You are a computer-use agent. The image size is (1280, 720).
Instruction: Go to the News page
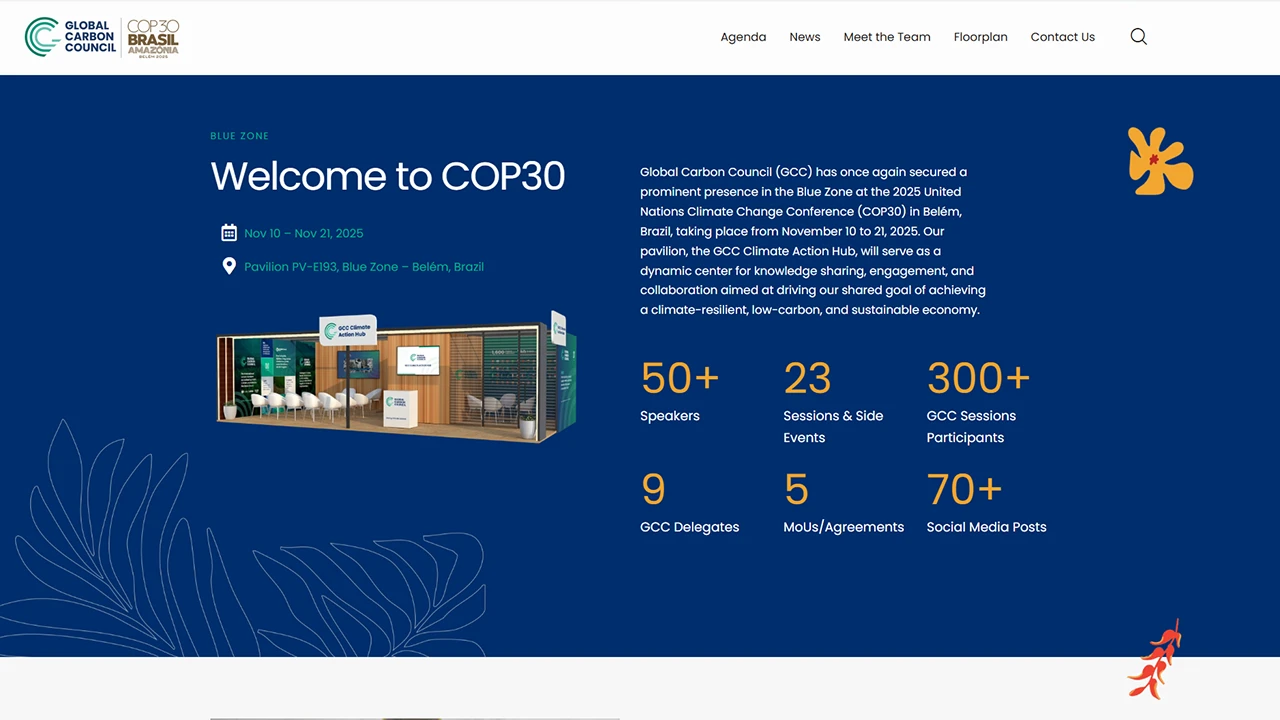pyautogui.click(x=804, y=37)
